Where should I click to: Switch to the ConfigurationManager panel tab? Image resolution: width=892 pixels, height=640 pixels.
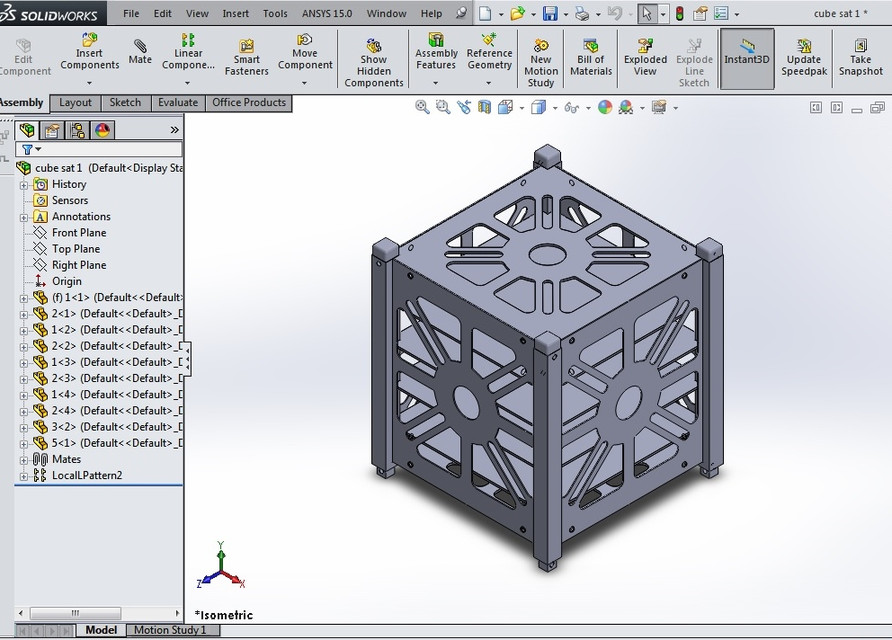click(x=77, y=130)
